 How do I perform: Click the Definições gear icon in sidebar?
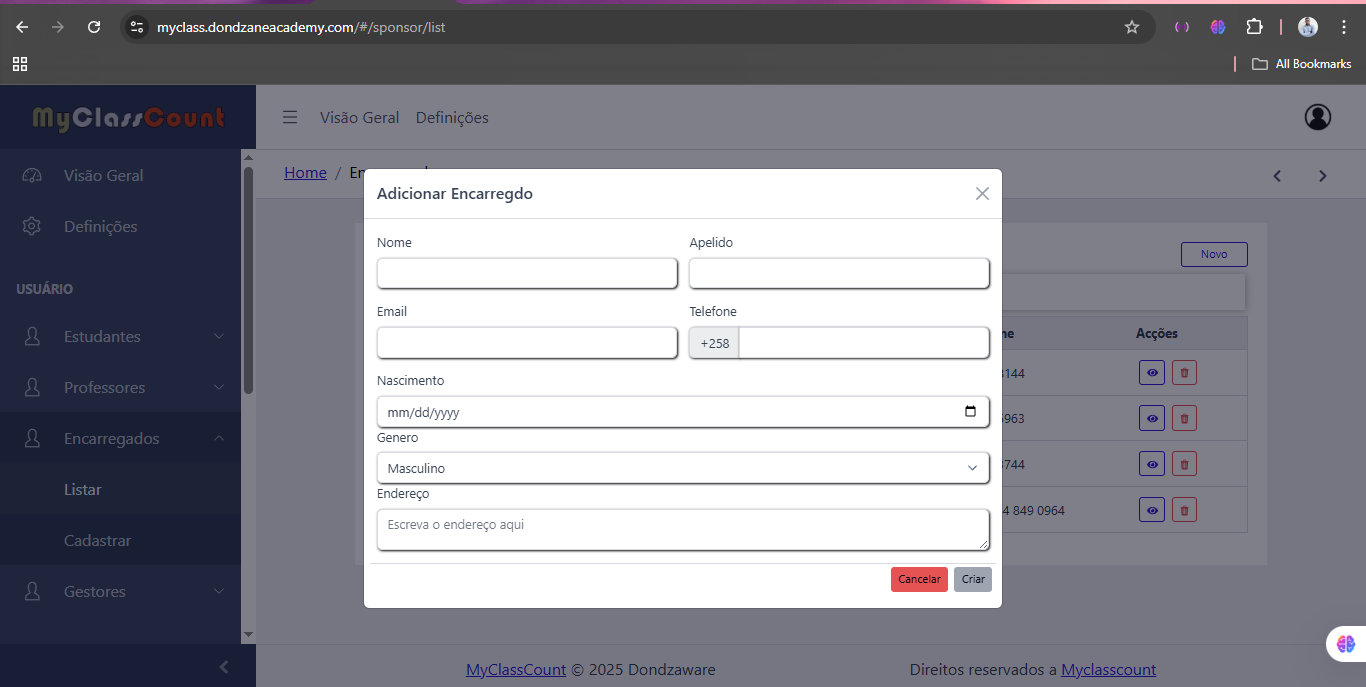tap(32, 227)
